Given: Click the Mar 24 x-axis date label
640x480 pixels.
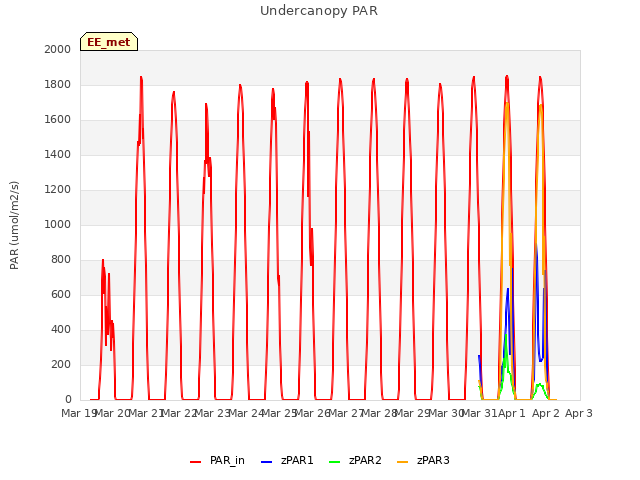Looking at the screenshot, I should (246, 413).
